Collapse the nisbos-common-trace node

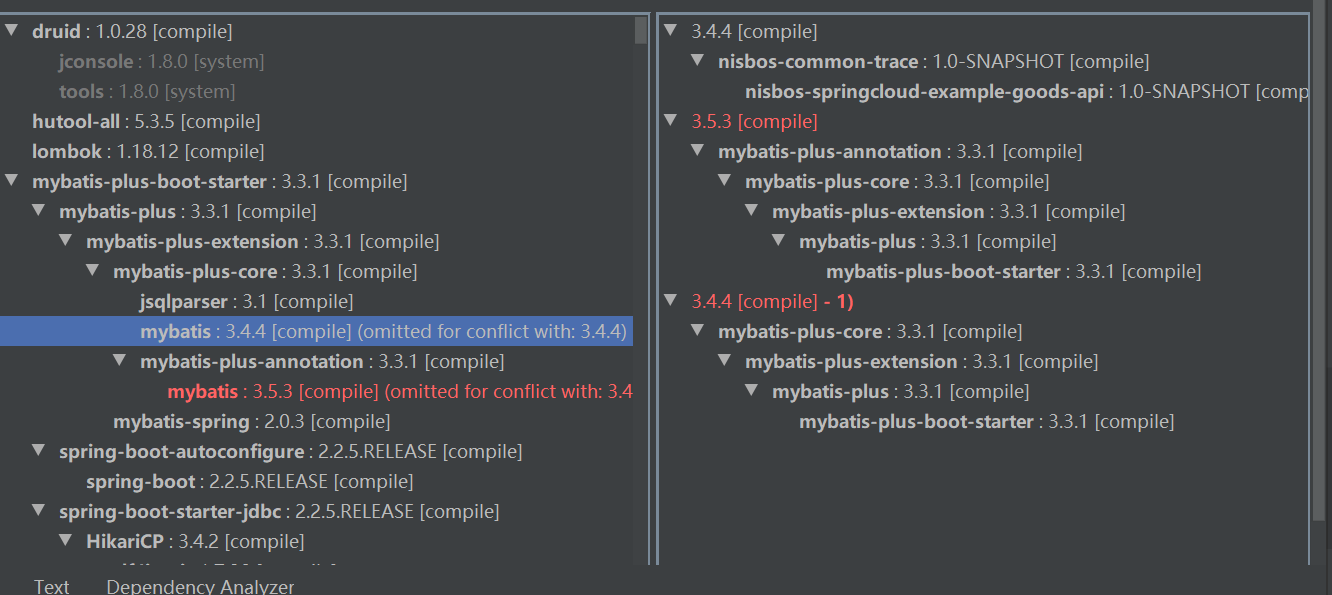(x=695, y=60)
